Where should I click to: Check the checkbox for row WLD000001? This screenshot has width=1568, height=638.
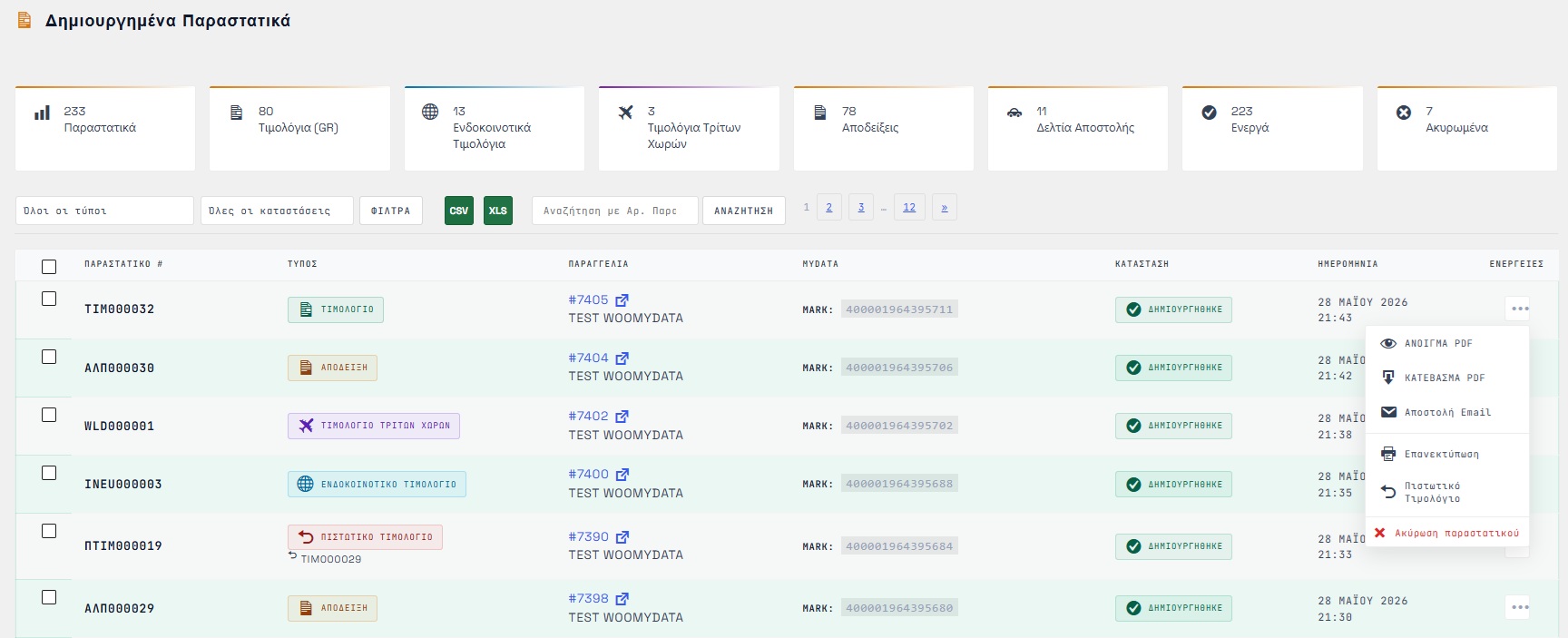pos(49,415)
